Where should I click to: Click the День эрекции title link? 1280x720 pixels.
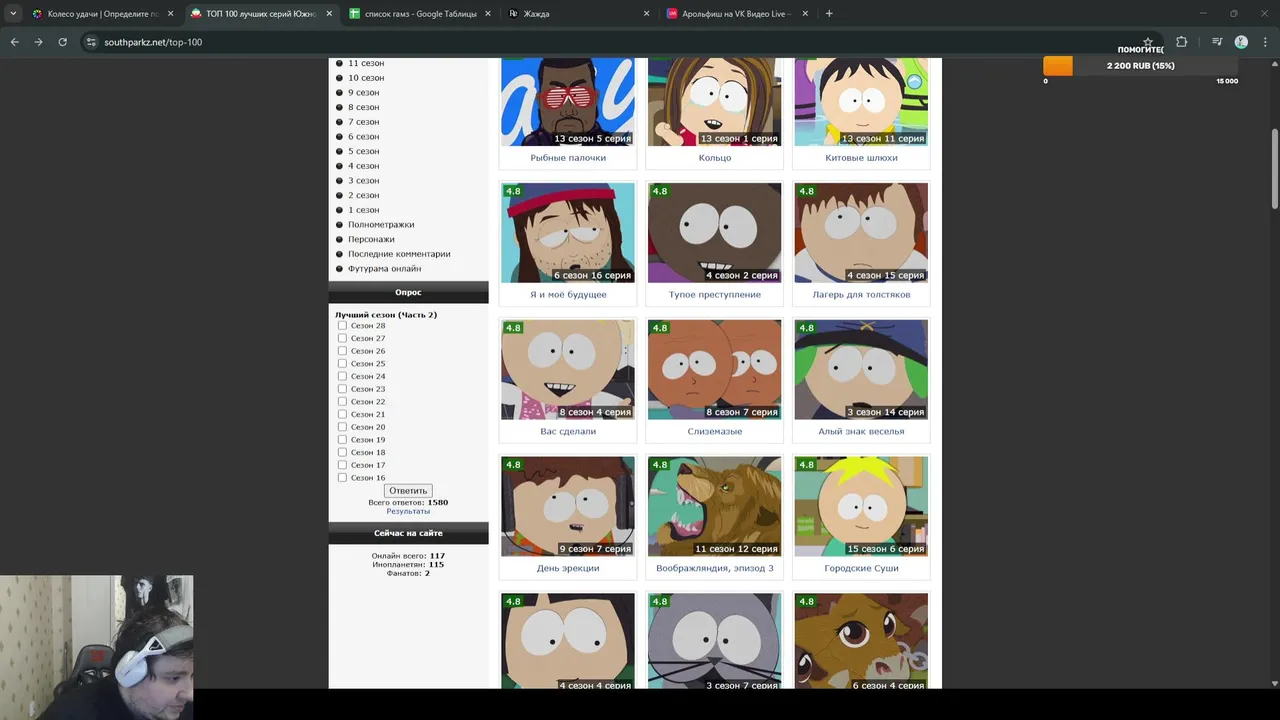coord(568,568)
